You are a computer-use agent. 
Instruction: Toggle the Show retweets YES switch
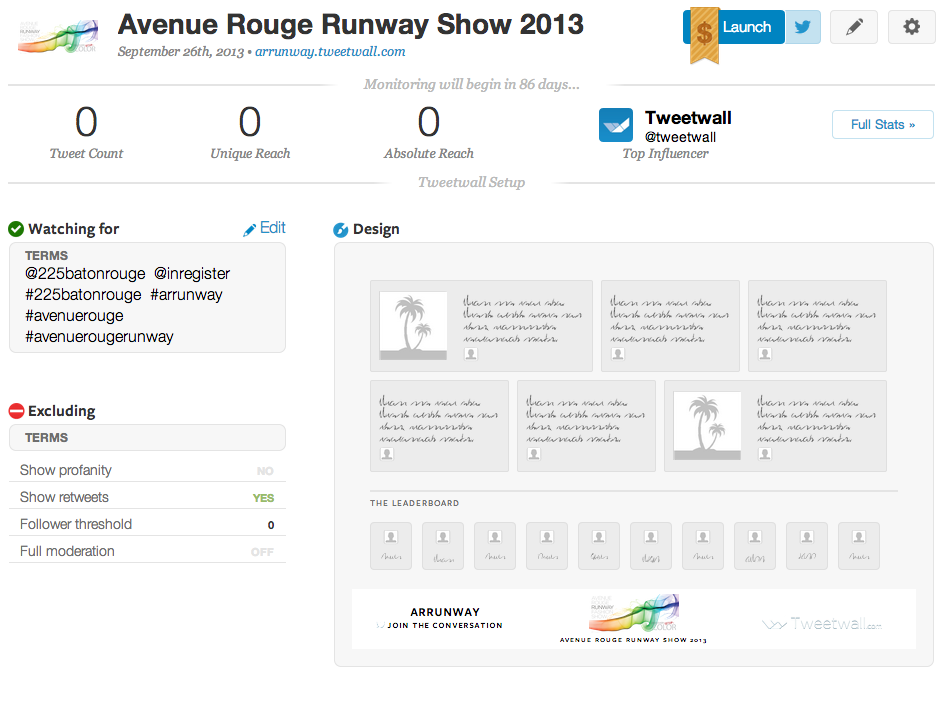(x=263, y=498)
